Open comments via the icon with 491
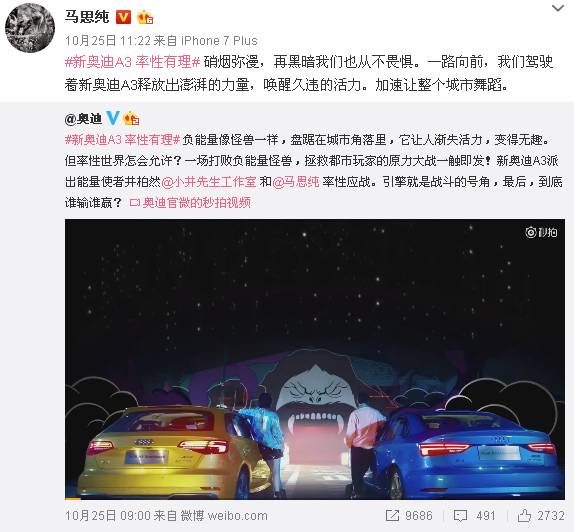Viewport: 574px width, 532px height. (474, 516)
